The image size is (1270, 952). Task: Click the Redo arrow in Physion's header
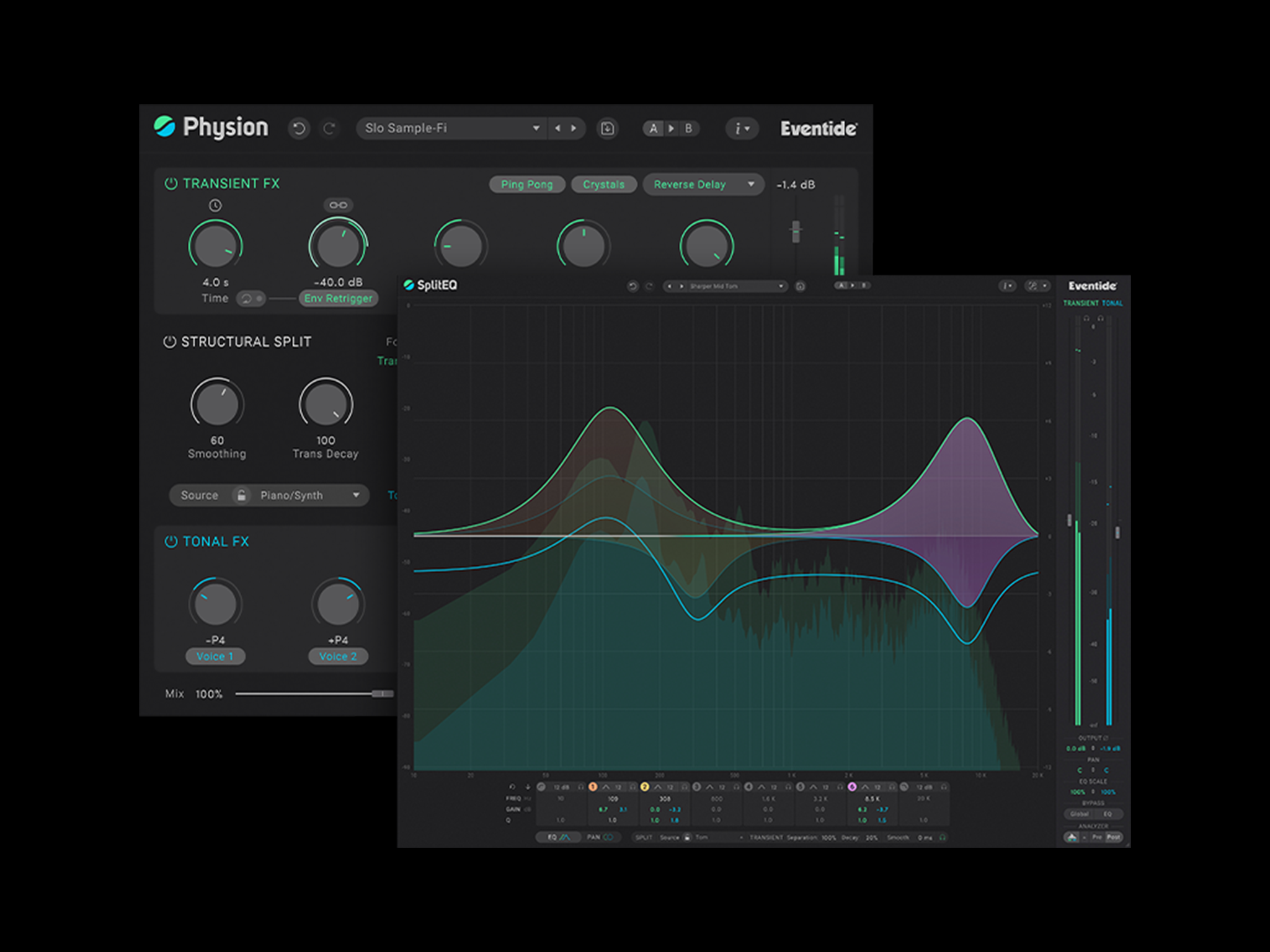[329, 128]
